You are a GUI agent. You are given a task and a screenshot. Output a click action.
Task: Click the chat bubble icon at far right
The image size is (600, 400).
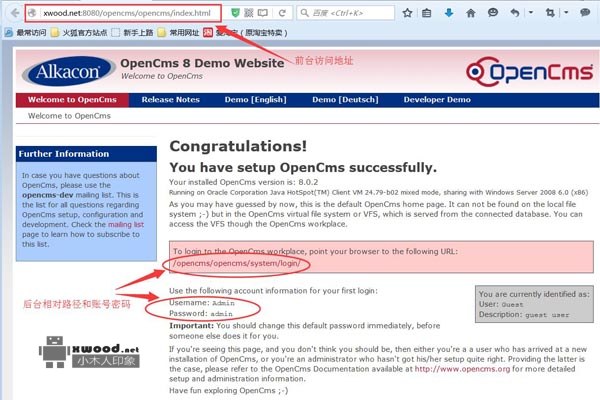tap(585, 13)
